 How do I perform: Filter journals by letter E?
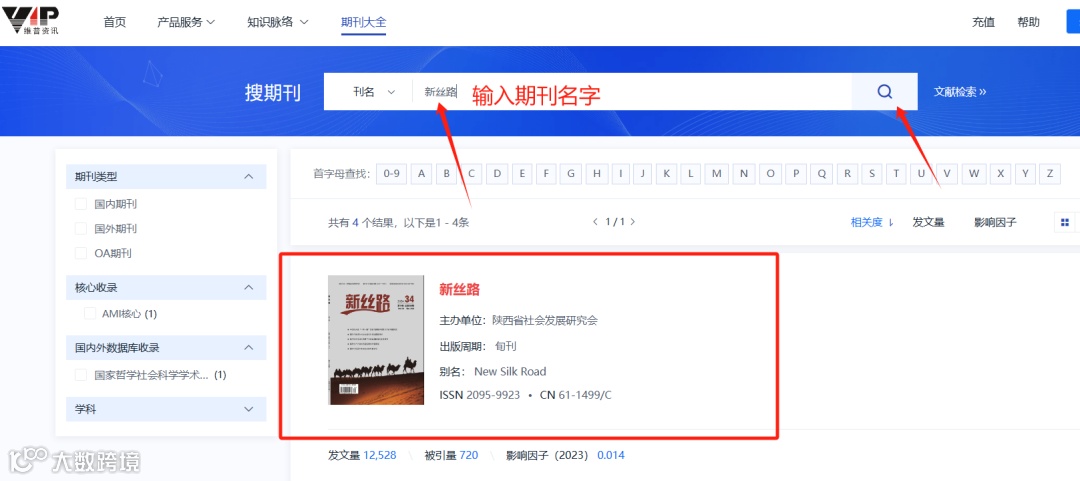(x=521, y=174)
